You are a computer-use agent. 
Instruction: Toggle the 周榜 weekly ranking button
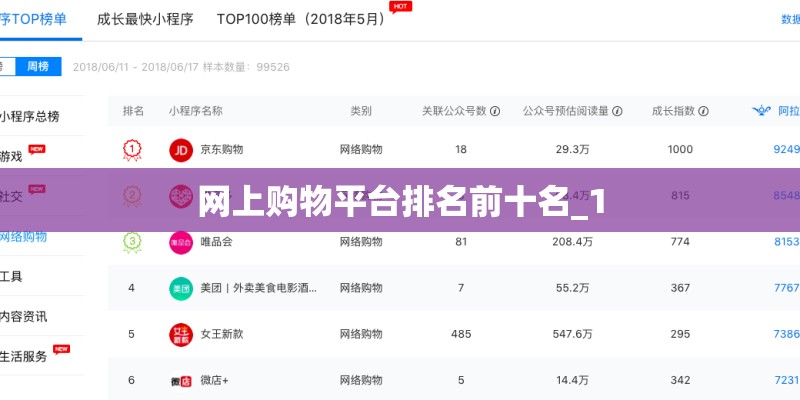click(38, 66)
